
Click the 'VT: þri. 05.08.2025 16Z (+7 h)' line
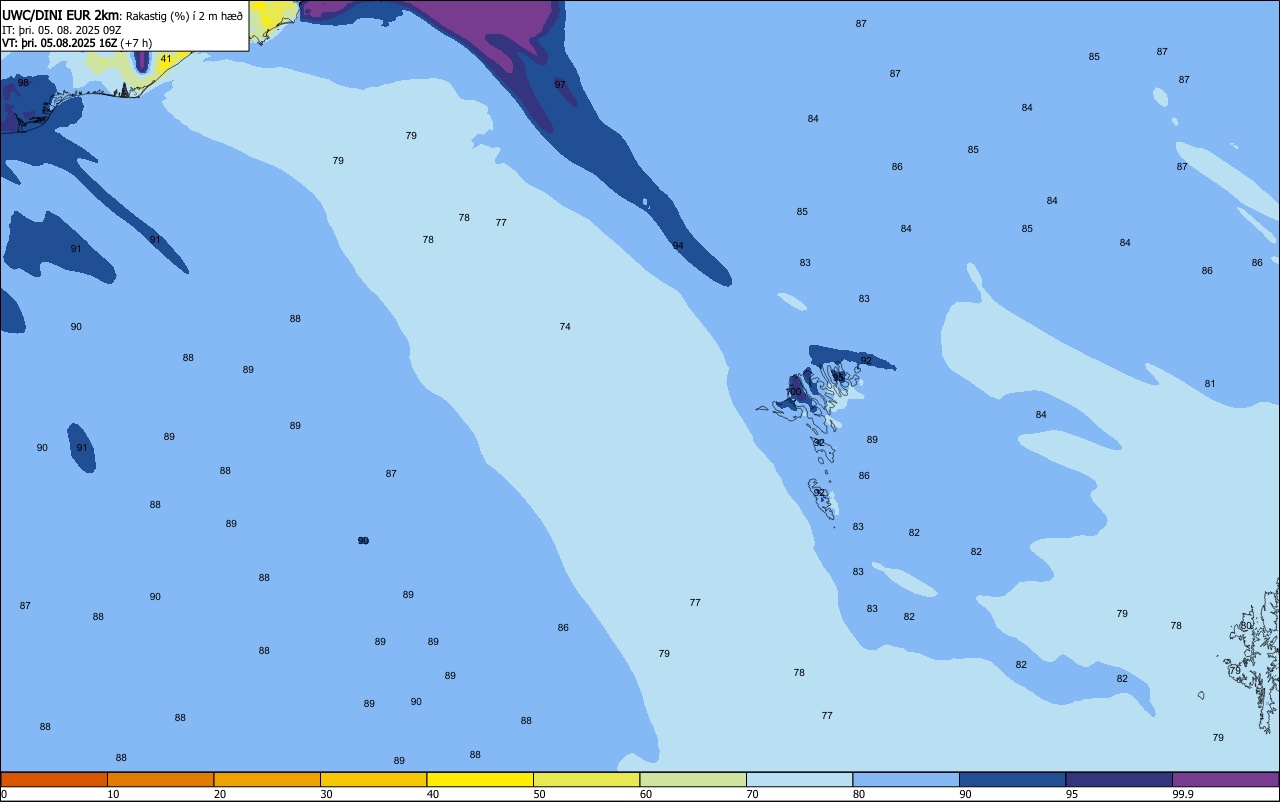point(77,43)
